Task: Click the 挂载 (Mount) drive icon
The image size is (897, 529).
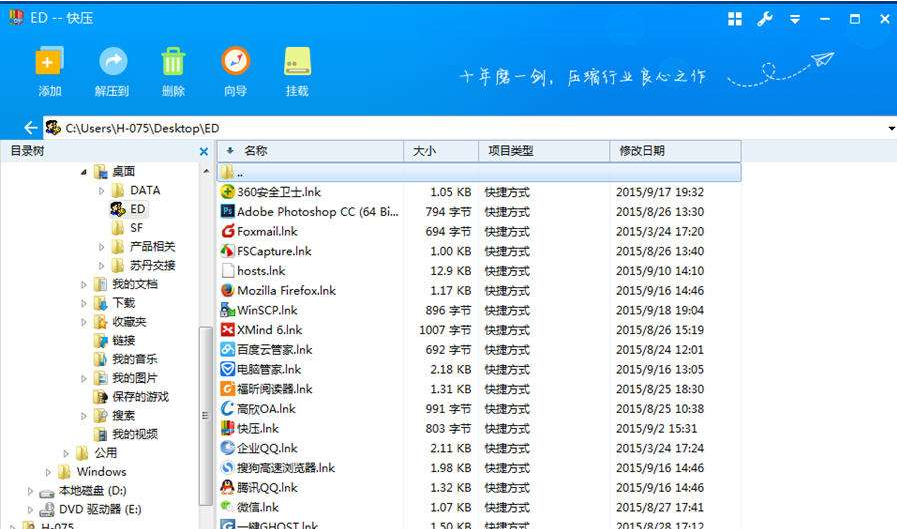Action: (x=297, y=61)
